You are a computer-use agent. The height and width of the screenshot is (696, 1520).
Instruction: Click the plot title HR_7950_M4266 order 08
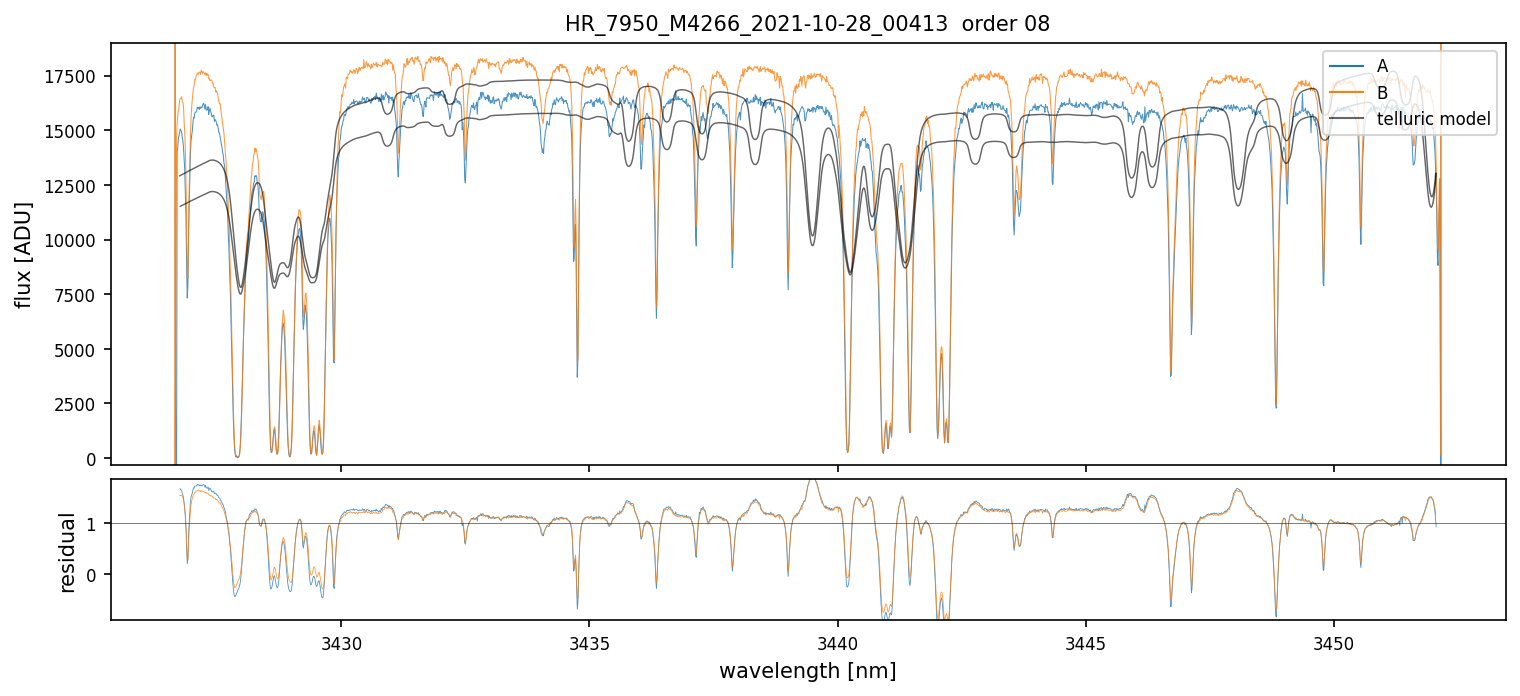[x=807, y=24]
